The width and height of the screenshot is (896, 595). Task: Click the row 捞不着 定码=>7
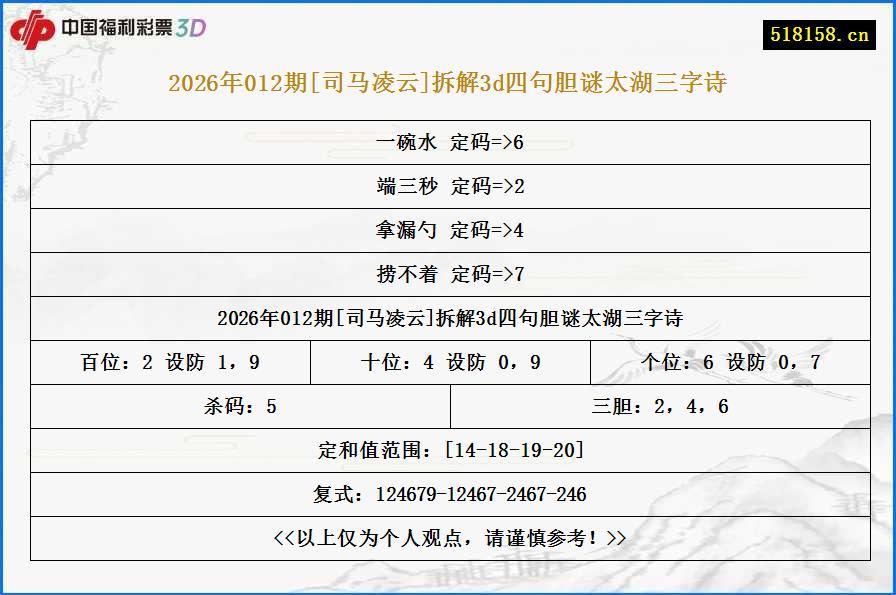[450, 274]
